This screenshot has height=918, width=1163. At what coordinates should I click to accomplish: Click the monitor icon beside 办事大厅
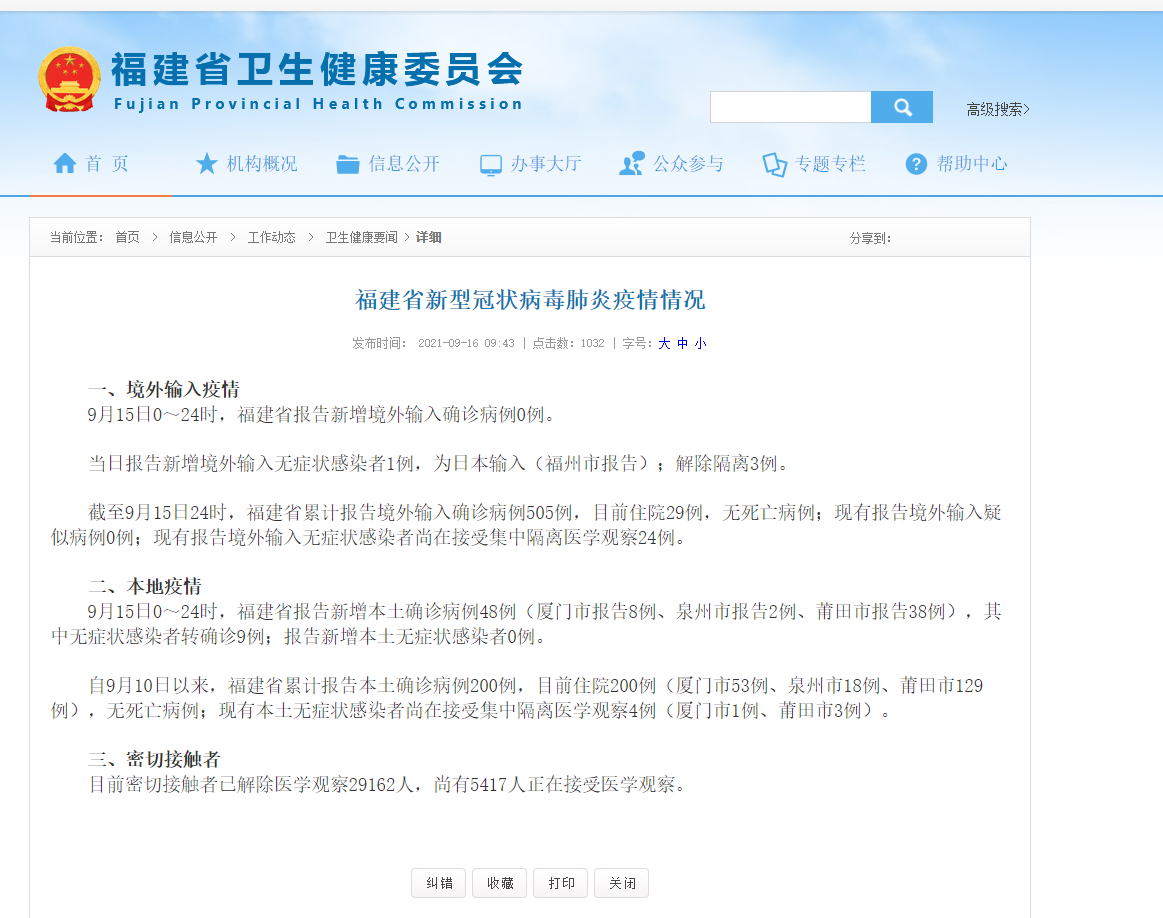click(489, 163)
